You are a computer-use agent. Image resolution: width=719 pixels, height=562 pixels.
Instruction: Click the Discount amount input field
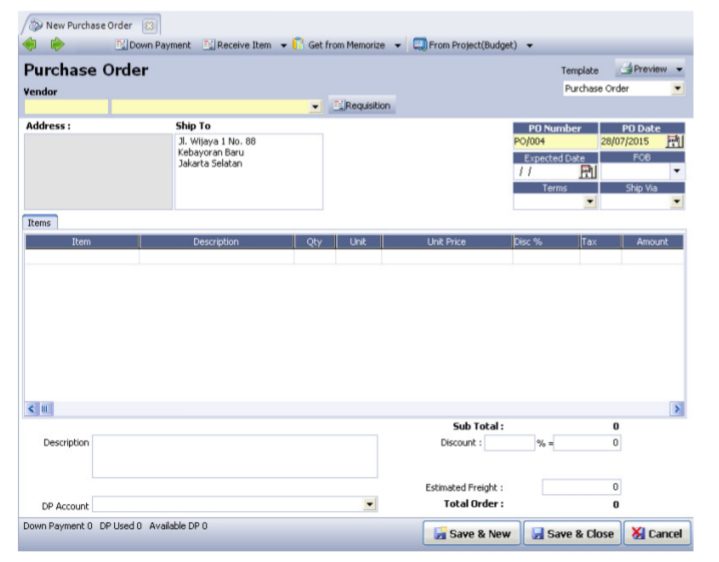pos(587,443)
